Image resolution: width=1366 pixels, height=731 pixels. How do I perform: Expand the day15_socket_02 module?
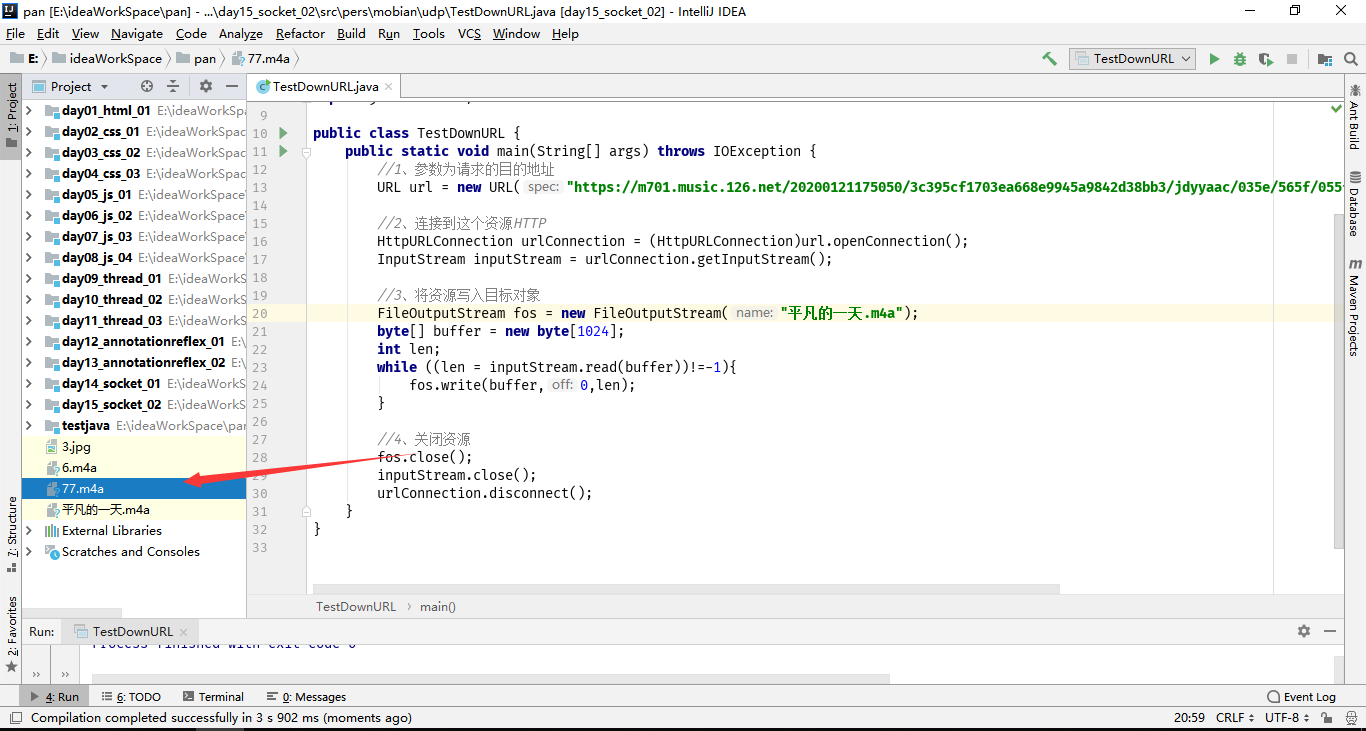tap(29, 405)
